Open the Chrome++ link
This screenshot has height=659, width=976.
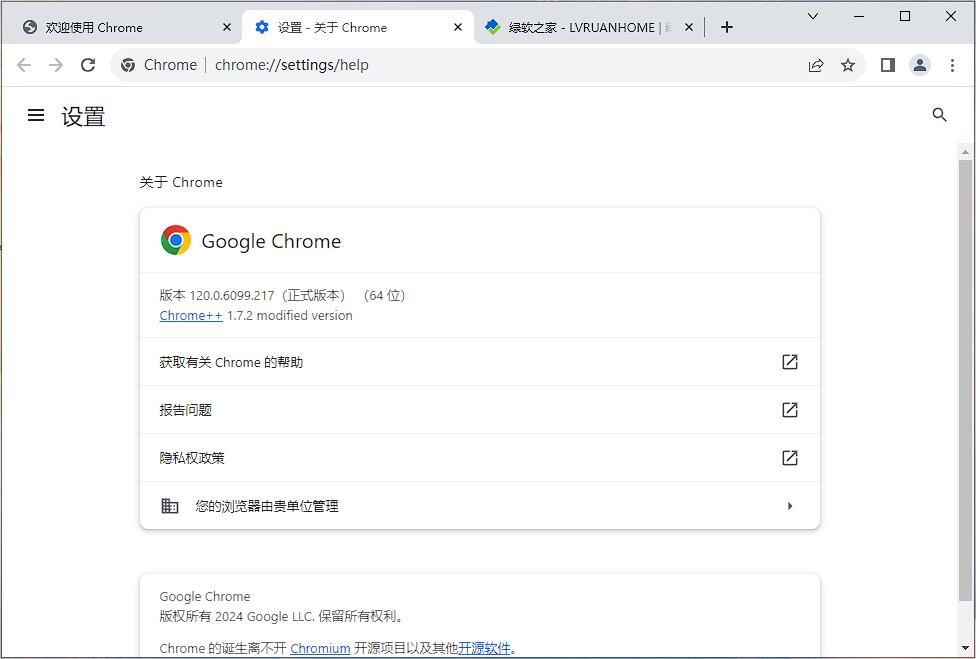(x=190, y=315)
